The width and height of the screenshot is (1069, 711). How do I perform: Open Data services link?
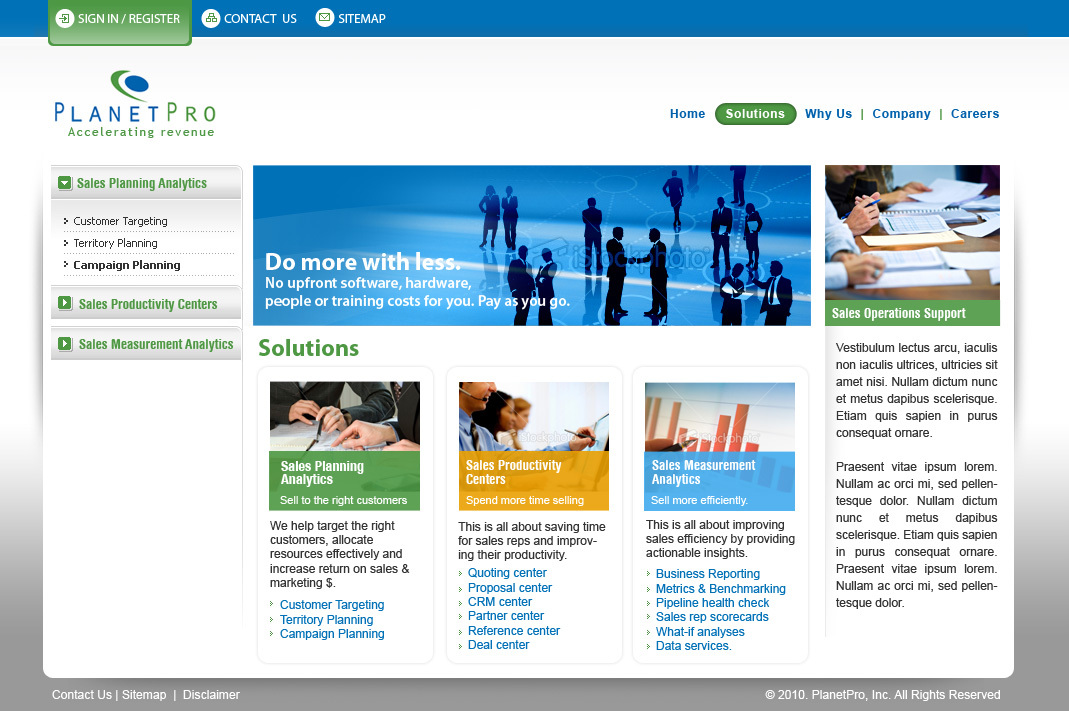[693, 646]
